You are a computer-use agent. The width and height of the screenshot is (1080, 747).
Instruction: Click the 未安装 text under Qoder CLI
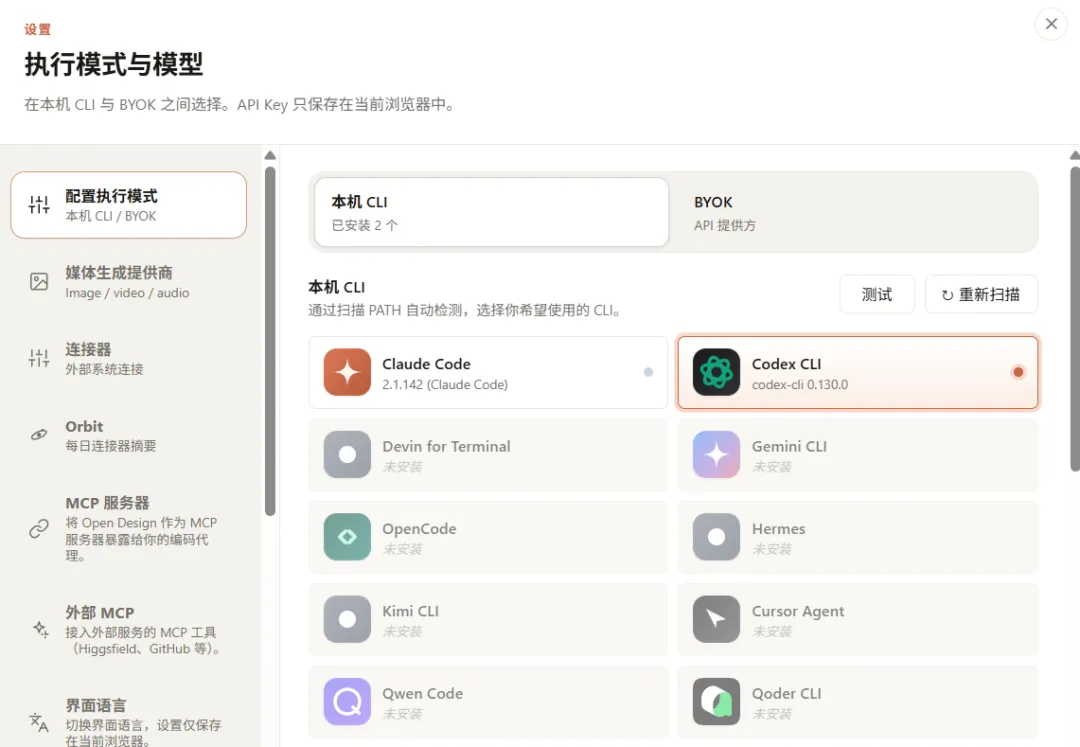coord(771,714)
